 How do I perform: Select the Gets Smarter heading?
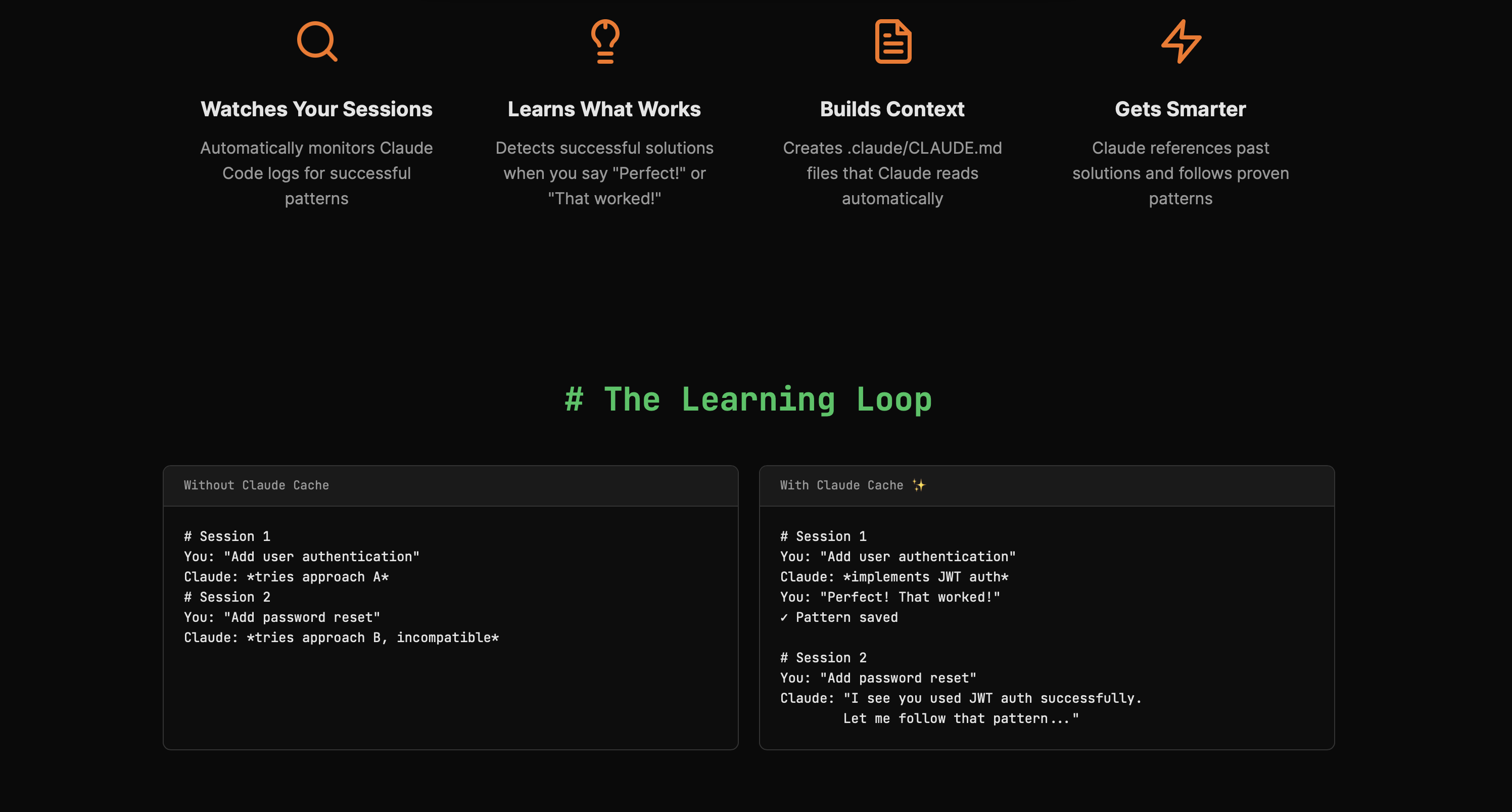click(x=1180, y=109)
